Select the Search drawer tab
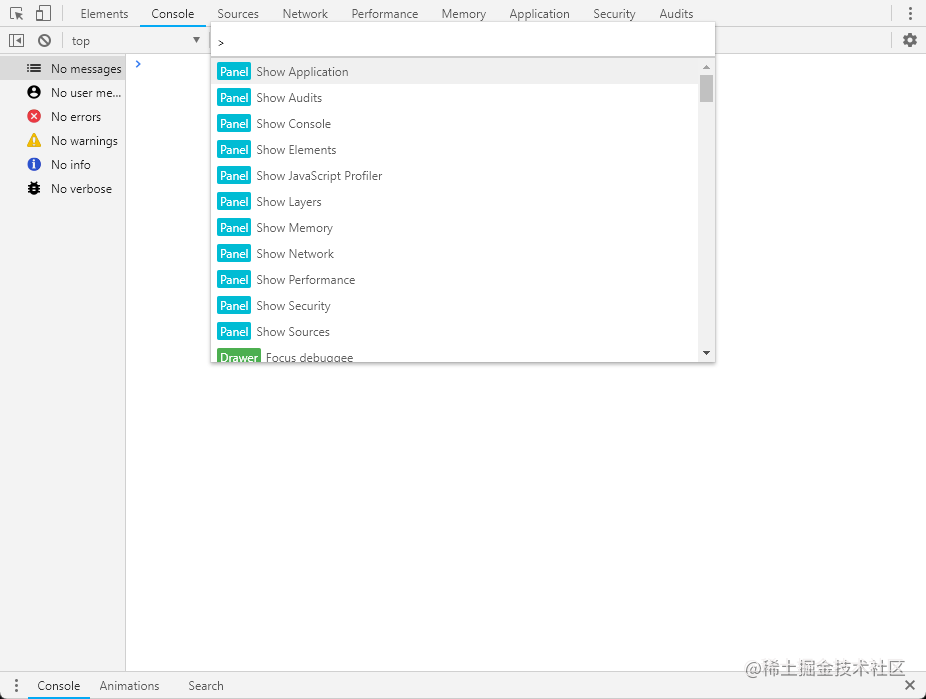The width and height of the screenshot is (926, 699). [x=206, y=685]
